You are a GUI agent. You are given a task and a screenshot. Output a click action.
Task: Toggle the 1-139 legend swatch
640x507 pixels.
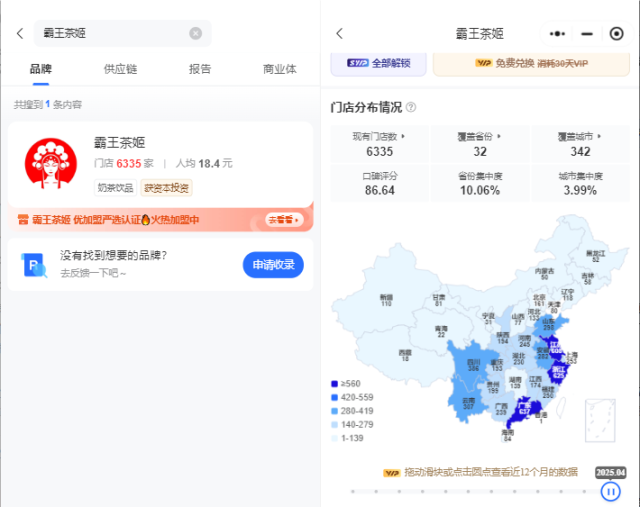pyautogui.click(x=335, y=438)
